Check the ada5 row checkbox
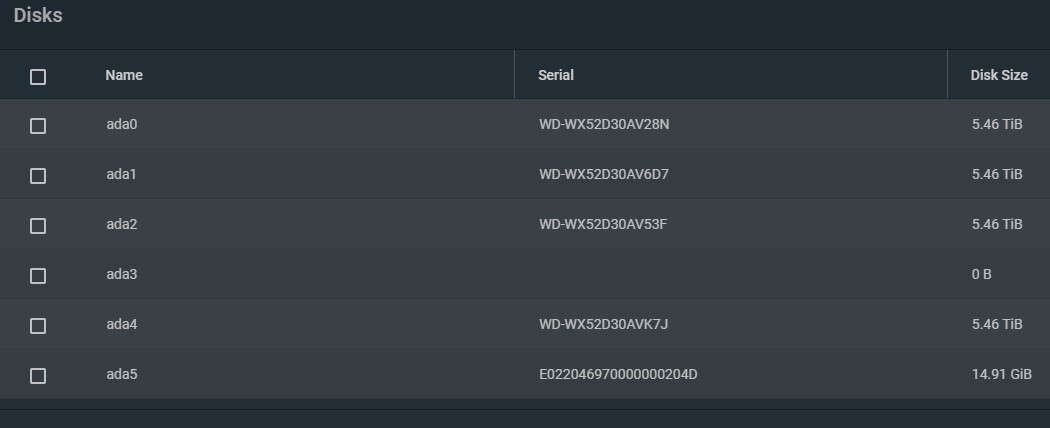 pyautogui.click(x=38, y=376)
